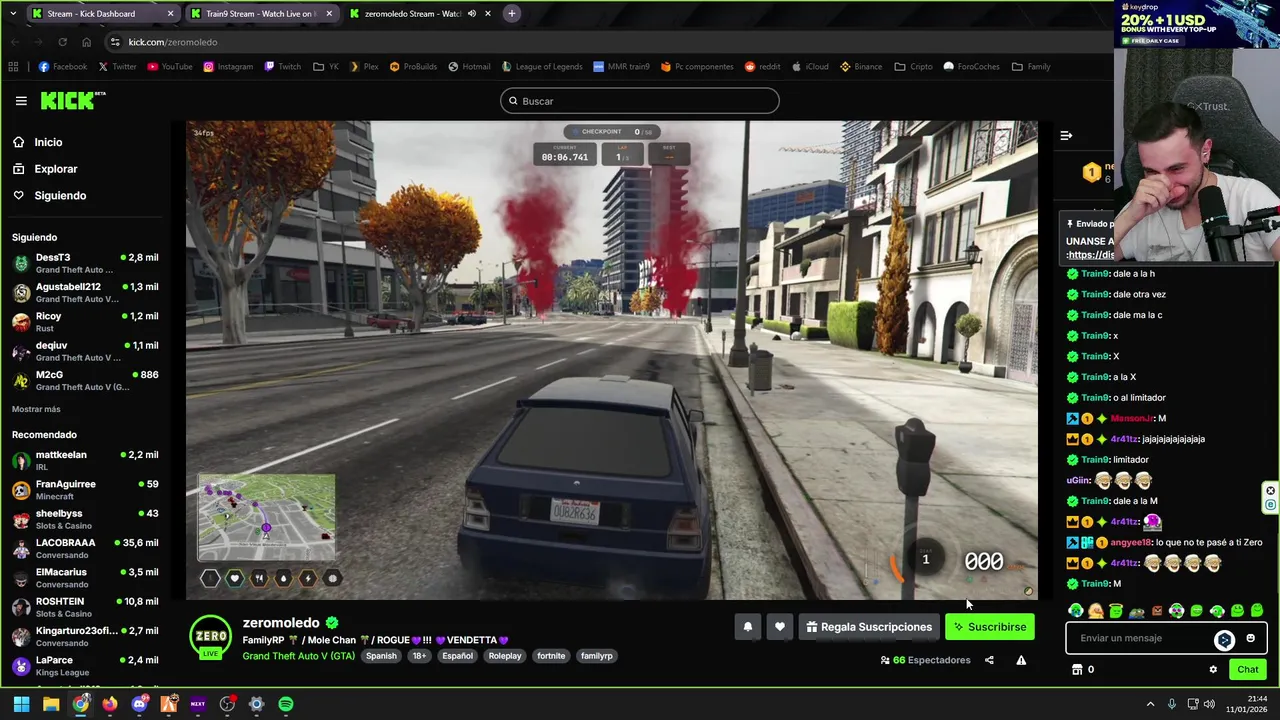Image resolution: width=1280 pixels, height=720 pixels.
Task: Insert the duck emote in quick bar
Action: (1096, 611)
